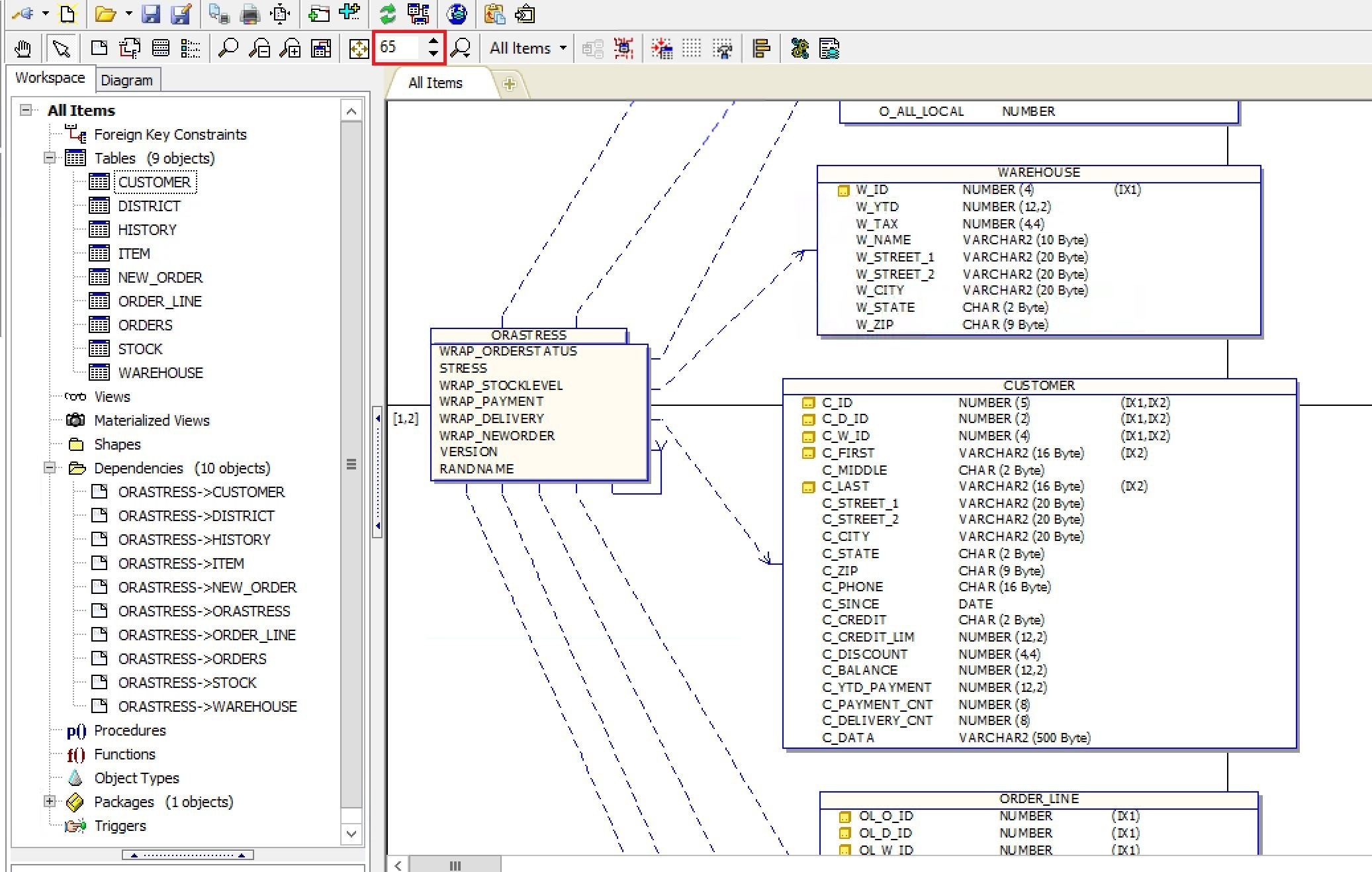The image size is (1372, 872).
Task: Click the globe icon in top toolbar
Action: pos(457,13)
